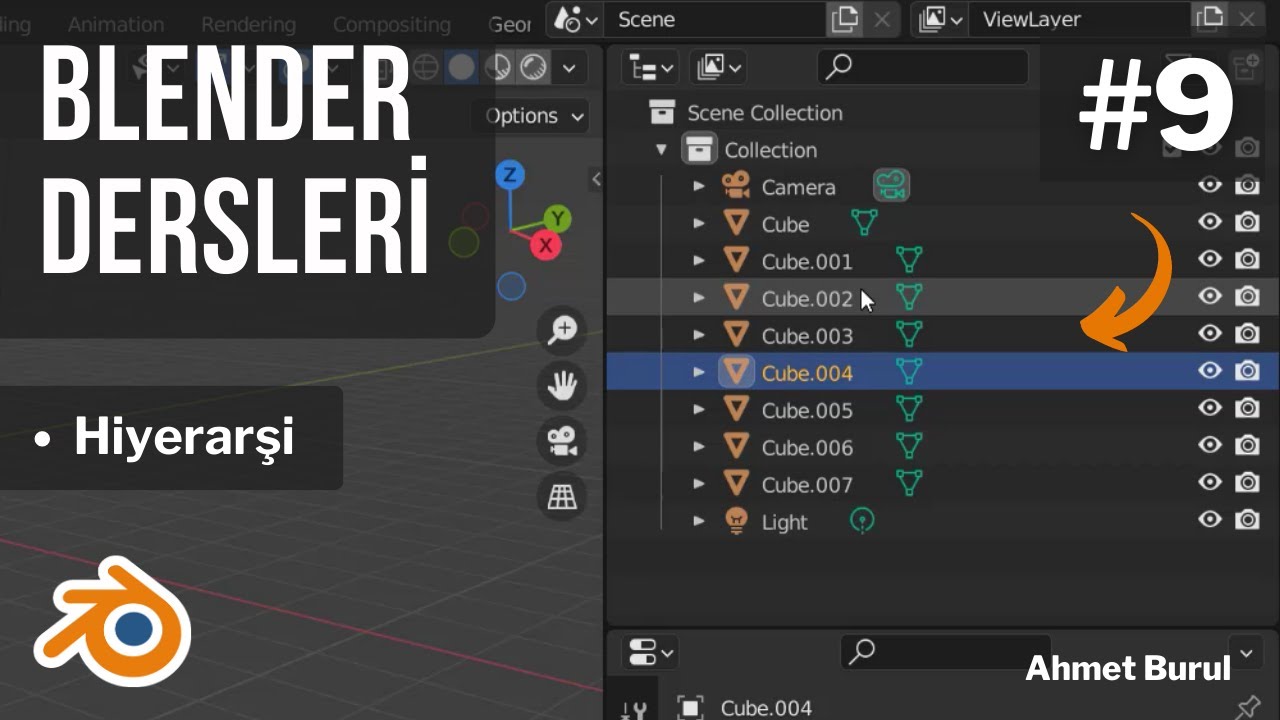This screenshot has width=1280, height=720.
Task: Click the viewport zoom magnifier icon
Action: pyautogui.click(x=562, y=331)
